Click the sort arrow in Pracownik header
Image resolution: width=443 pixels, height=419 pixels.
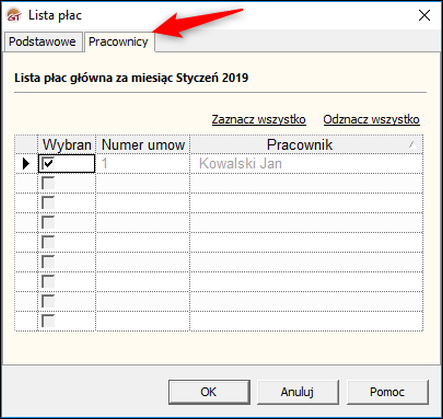point(412,144)
